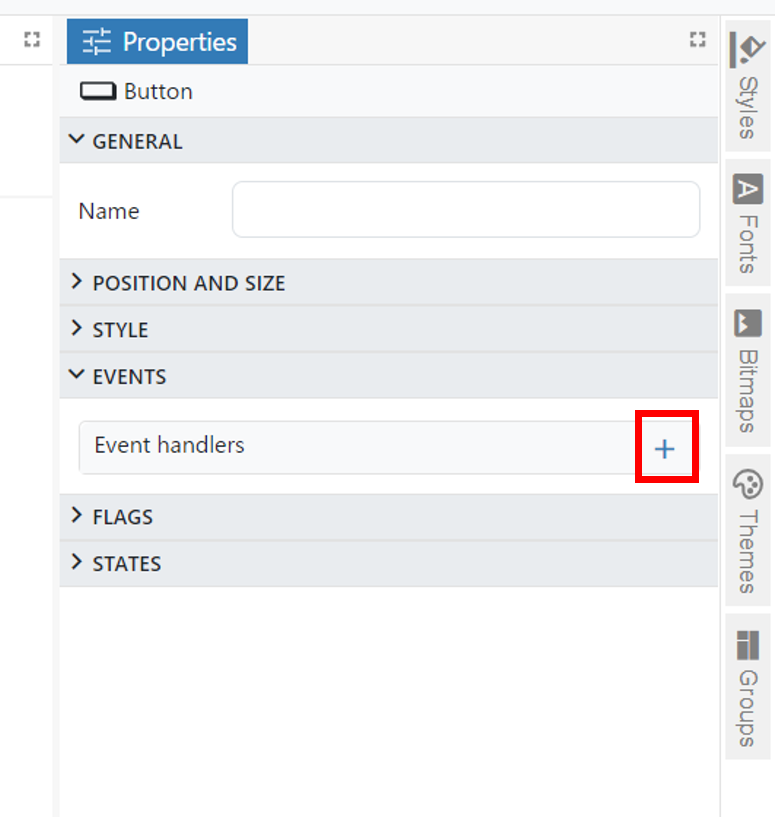Click the Bitmaps image icon

747,323
